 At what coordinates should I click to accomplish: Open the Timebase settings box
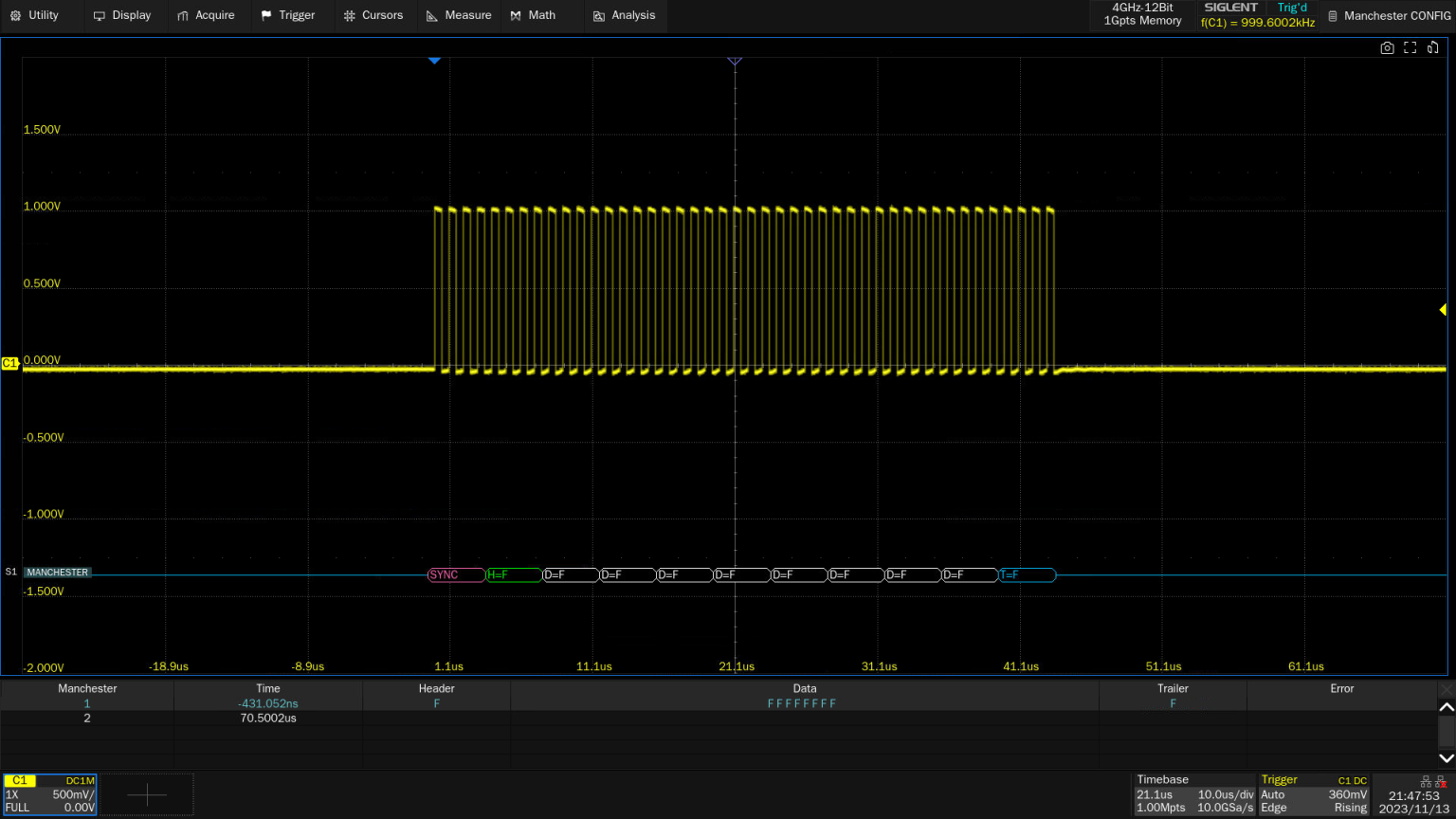[x=1194, y=794]
